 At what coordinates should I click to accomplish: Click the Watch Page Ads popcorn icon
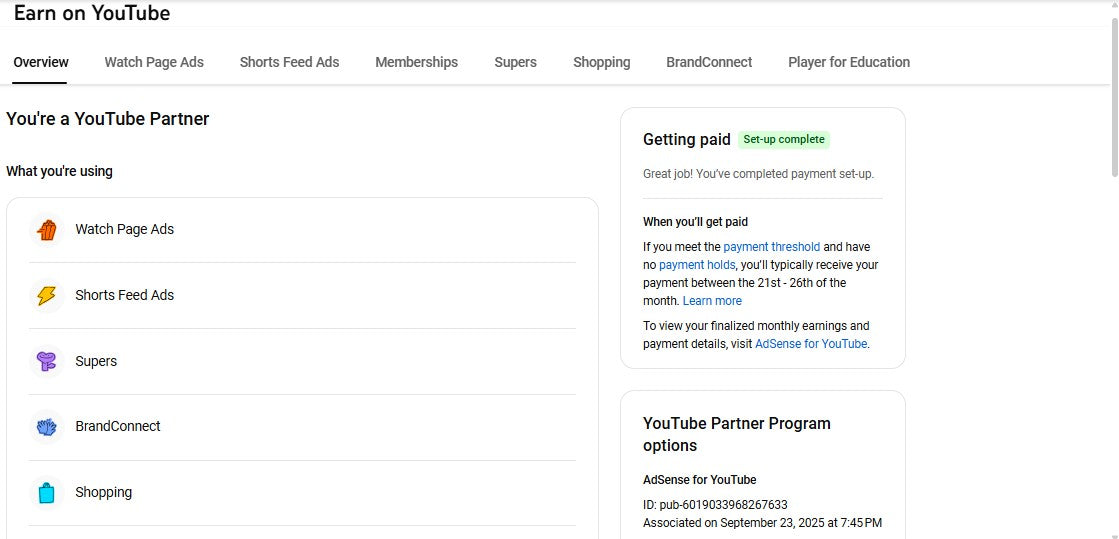point(46,230)
